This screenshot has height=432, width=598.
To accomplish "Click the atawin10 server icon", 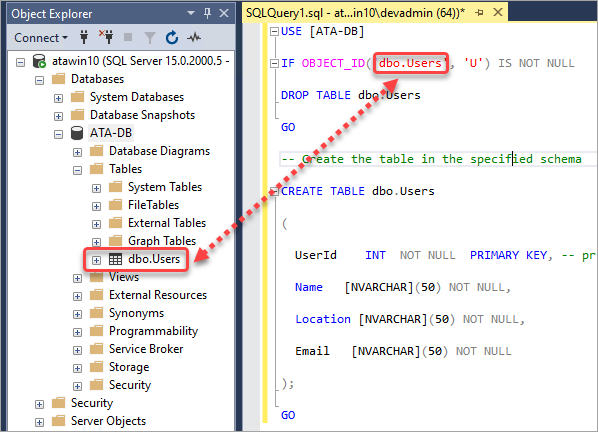I will point(39,61).
